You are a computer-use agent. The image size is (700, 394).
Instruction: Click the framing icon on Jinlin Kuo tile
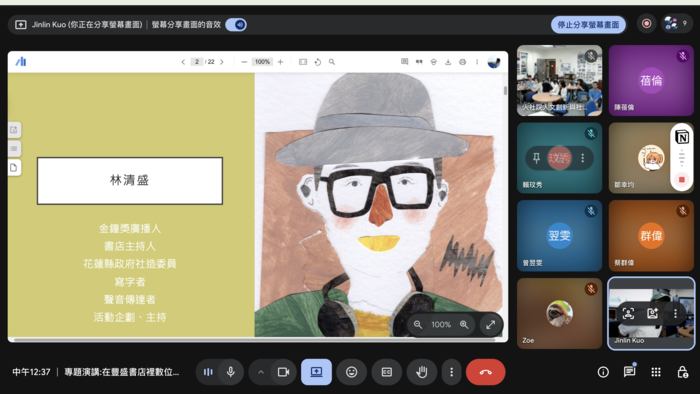628,314
